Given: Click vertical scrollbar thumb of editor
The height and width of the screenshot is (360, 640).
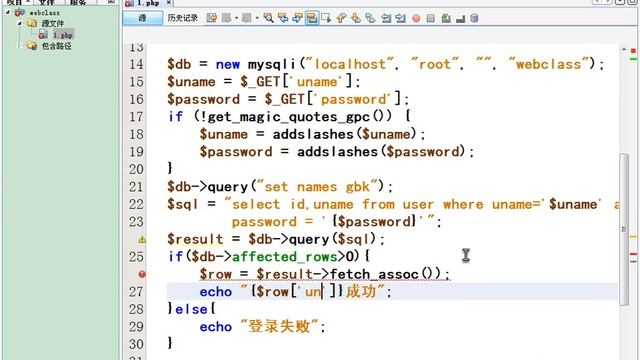Looking at the screenshot, I should (x=624, y=229).
